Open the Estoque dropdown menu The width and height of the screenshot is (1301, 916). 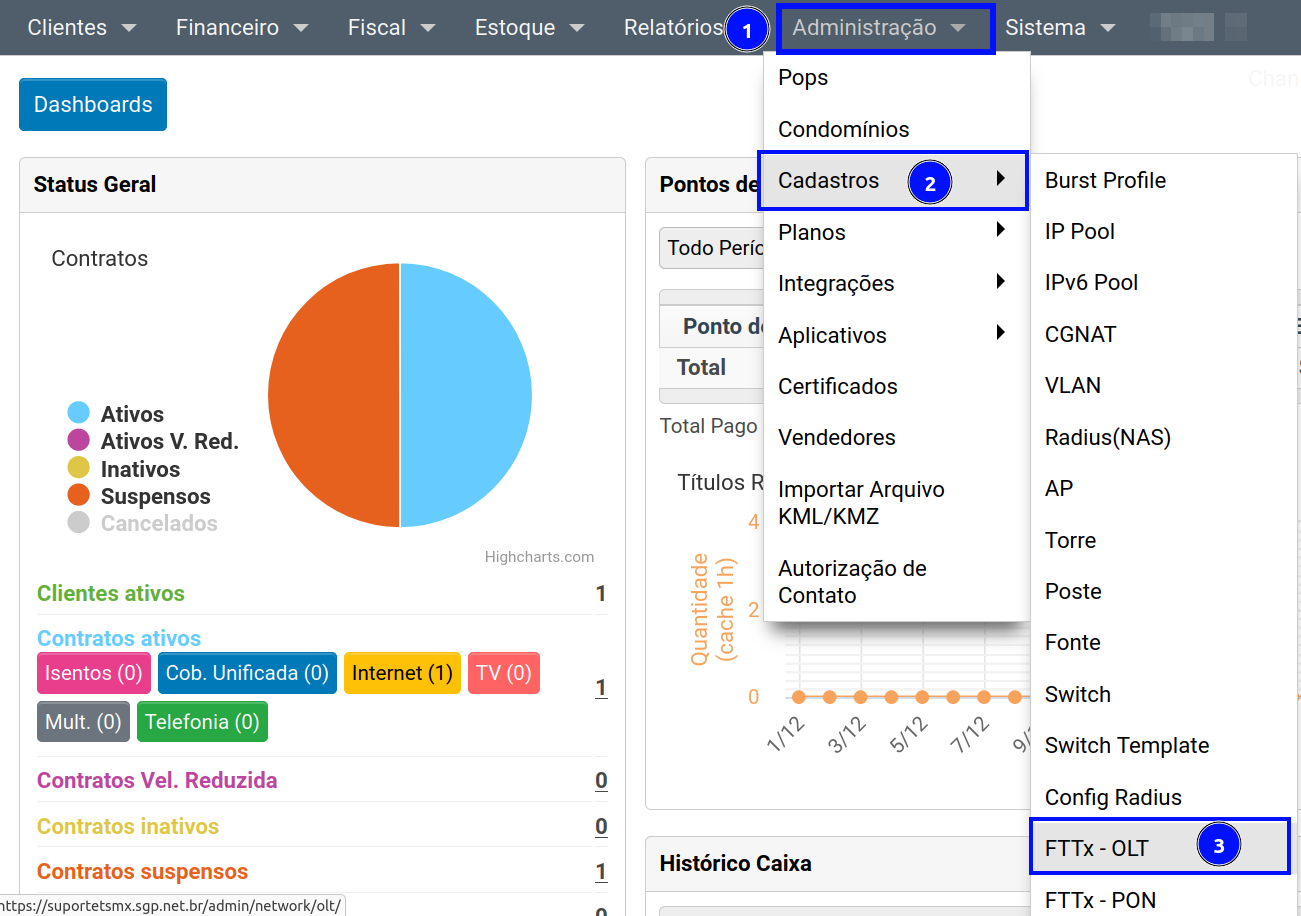click(529, 28)
